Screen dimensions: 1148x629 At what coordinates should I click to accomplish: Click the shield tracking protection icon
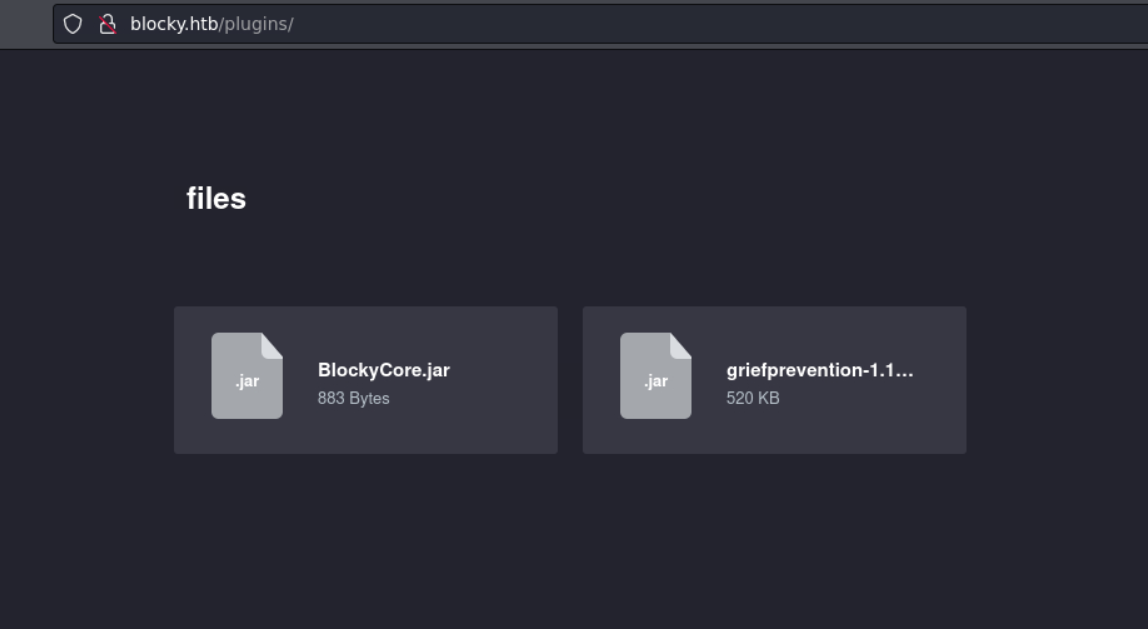point(72,24)
